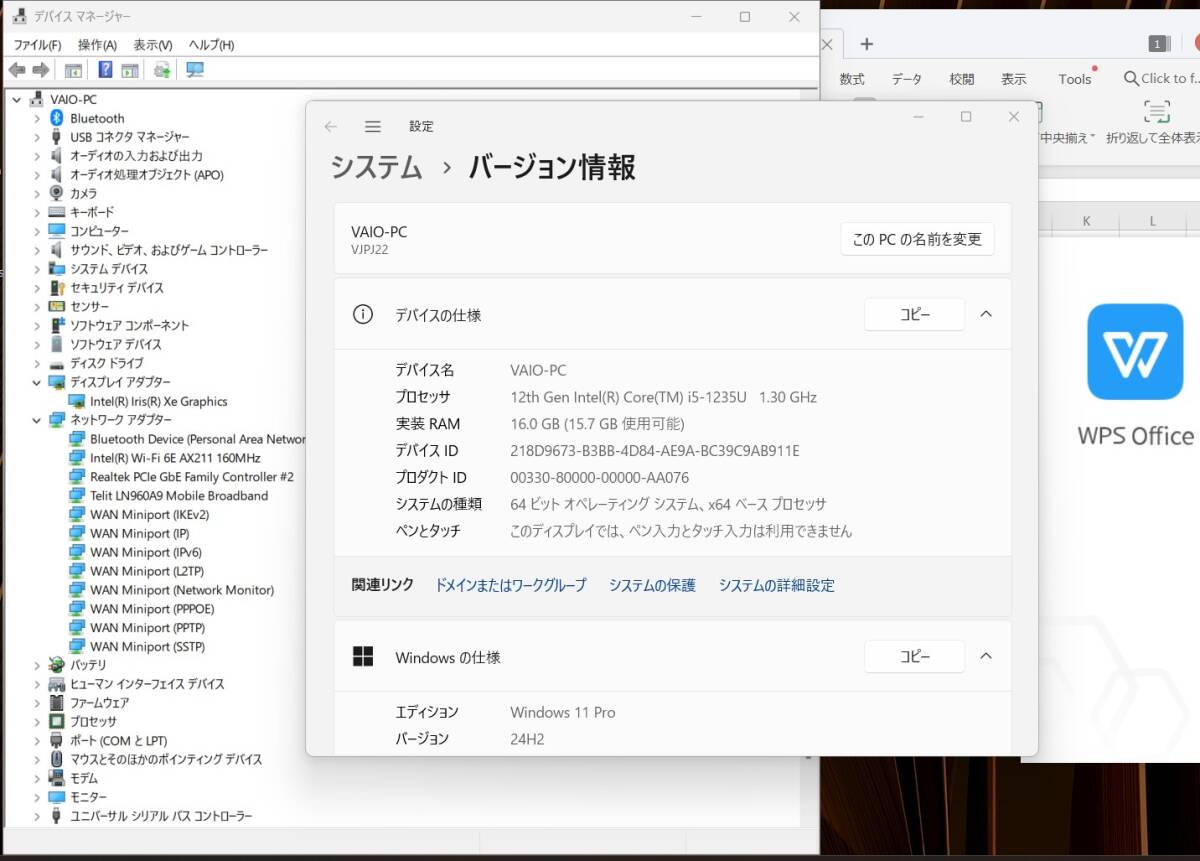The width and height of the screenshot is (1200, 861).
Task: Click the Bluetooth icon in device tree
Action: [57, 118]
